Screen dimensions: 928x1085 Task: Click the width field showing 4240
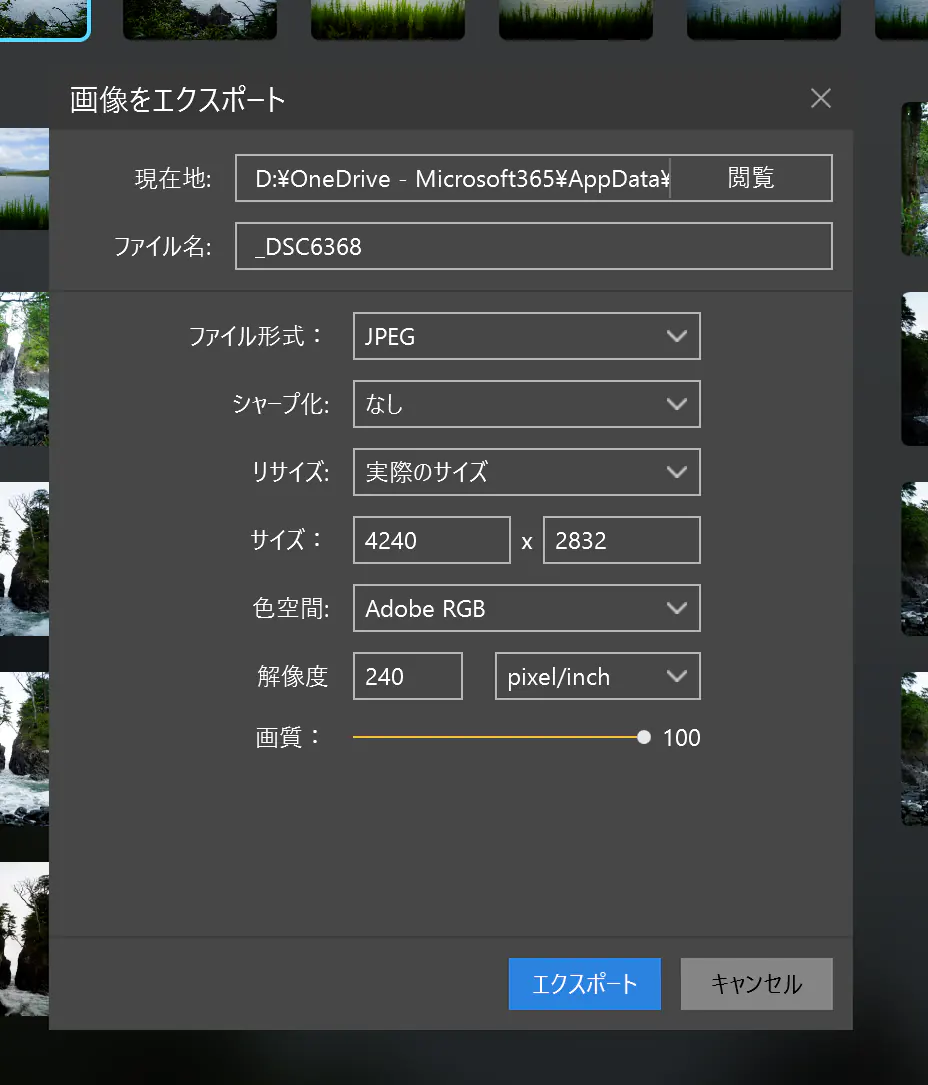pos(432,540)
